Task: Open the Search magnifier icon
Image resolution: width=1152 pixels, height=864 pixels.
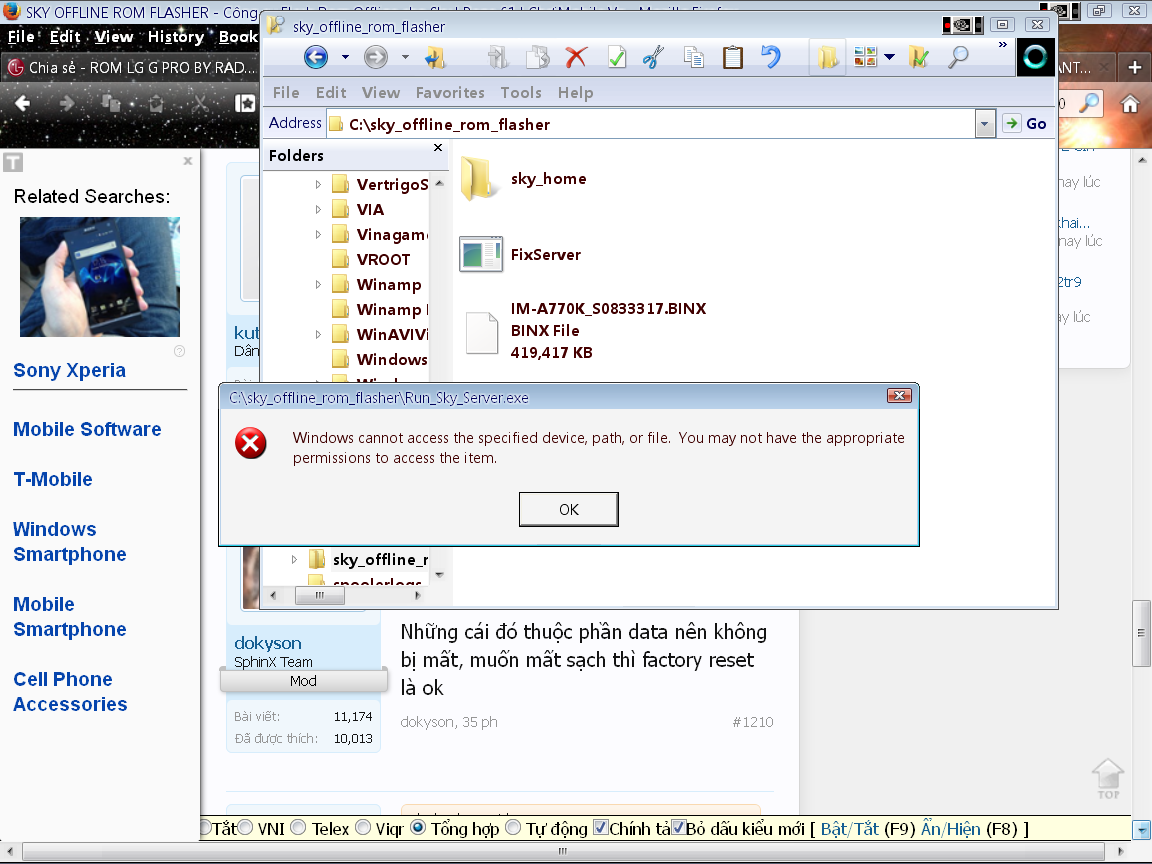Action: pos(956,57)
